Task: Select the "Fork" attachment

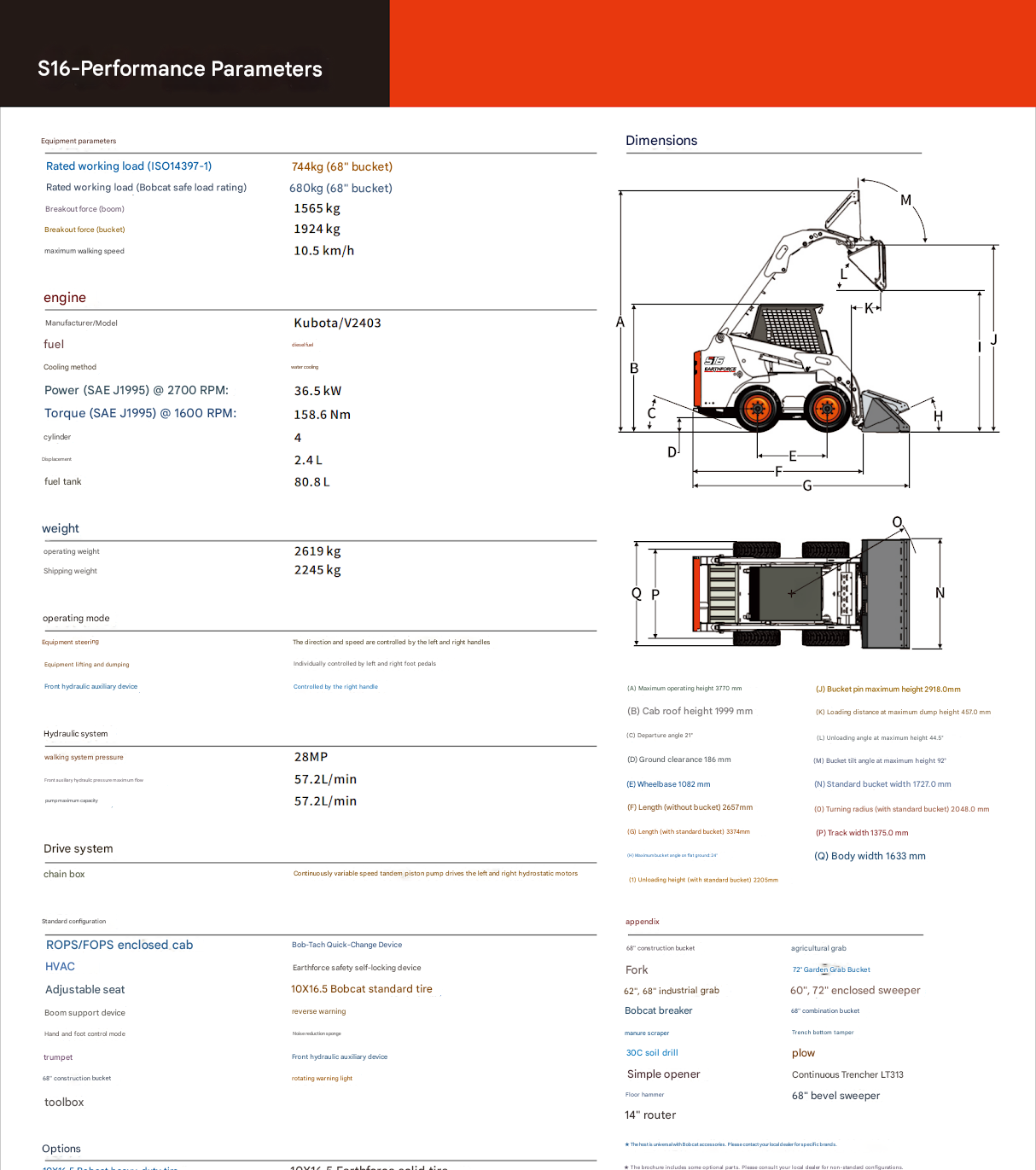Action: point(637,969)
